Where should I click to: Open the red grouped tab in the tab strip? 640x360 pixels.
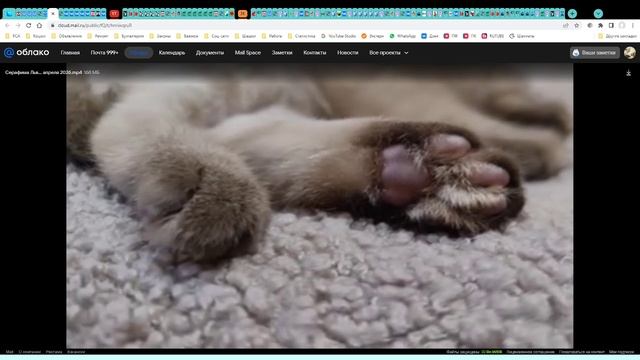coord(114,13)
